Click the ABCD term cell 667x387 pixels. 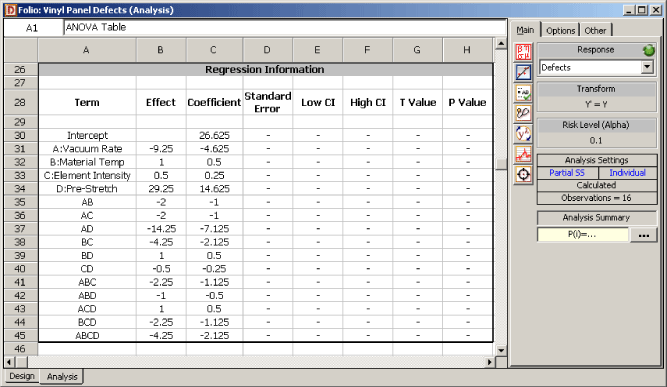pyautogui.click(x=87, y=336)
